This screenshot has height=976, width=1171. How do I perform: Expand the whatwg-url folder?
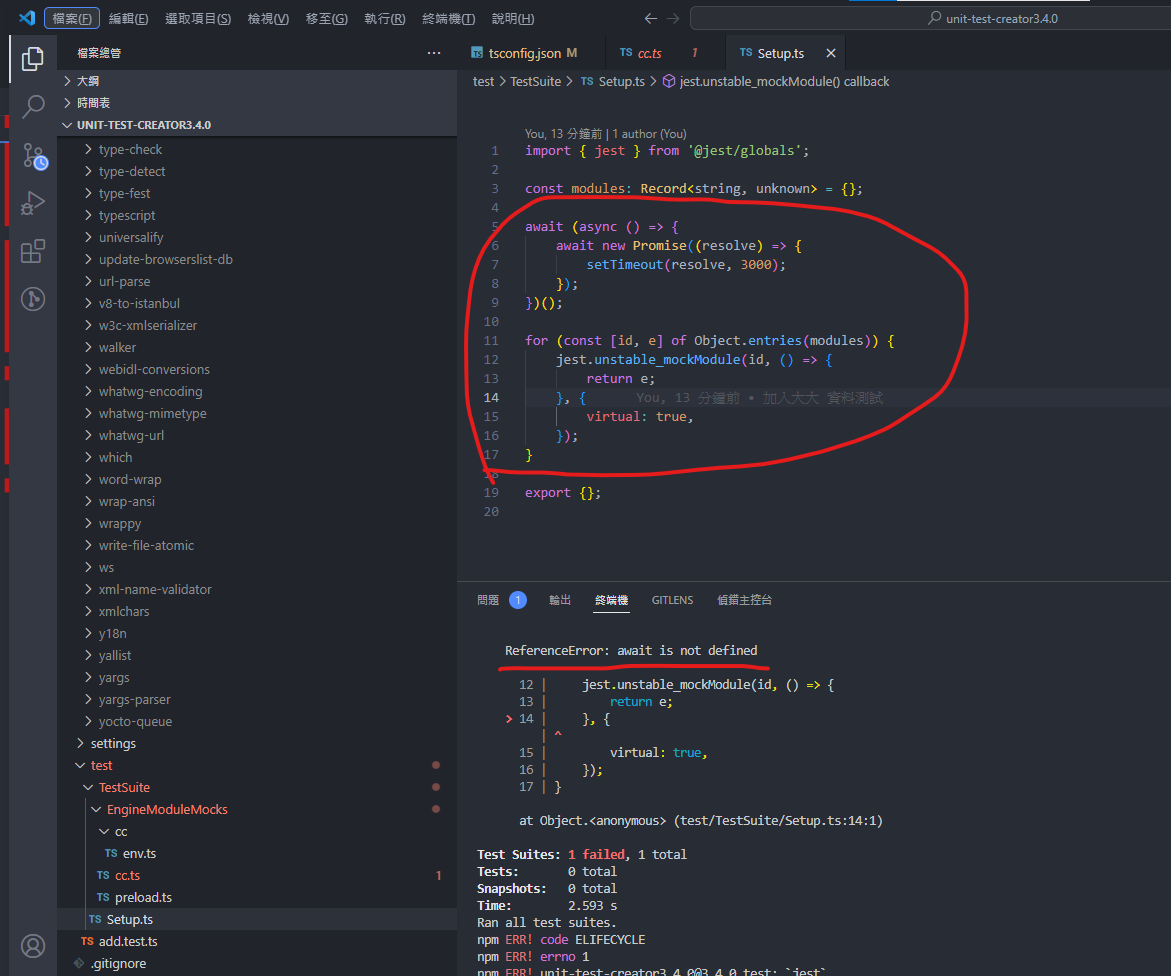[x=257, y=435]
